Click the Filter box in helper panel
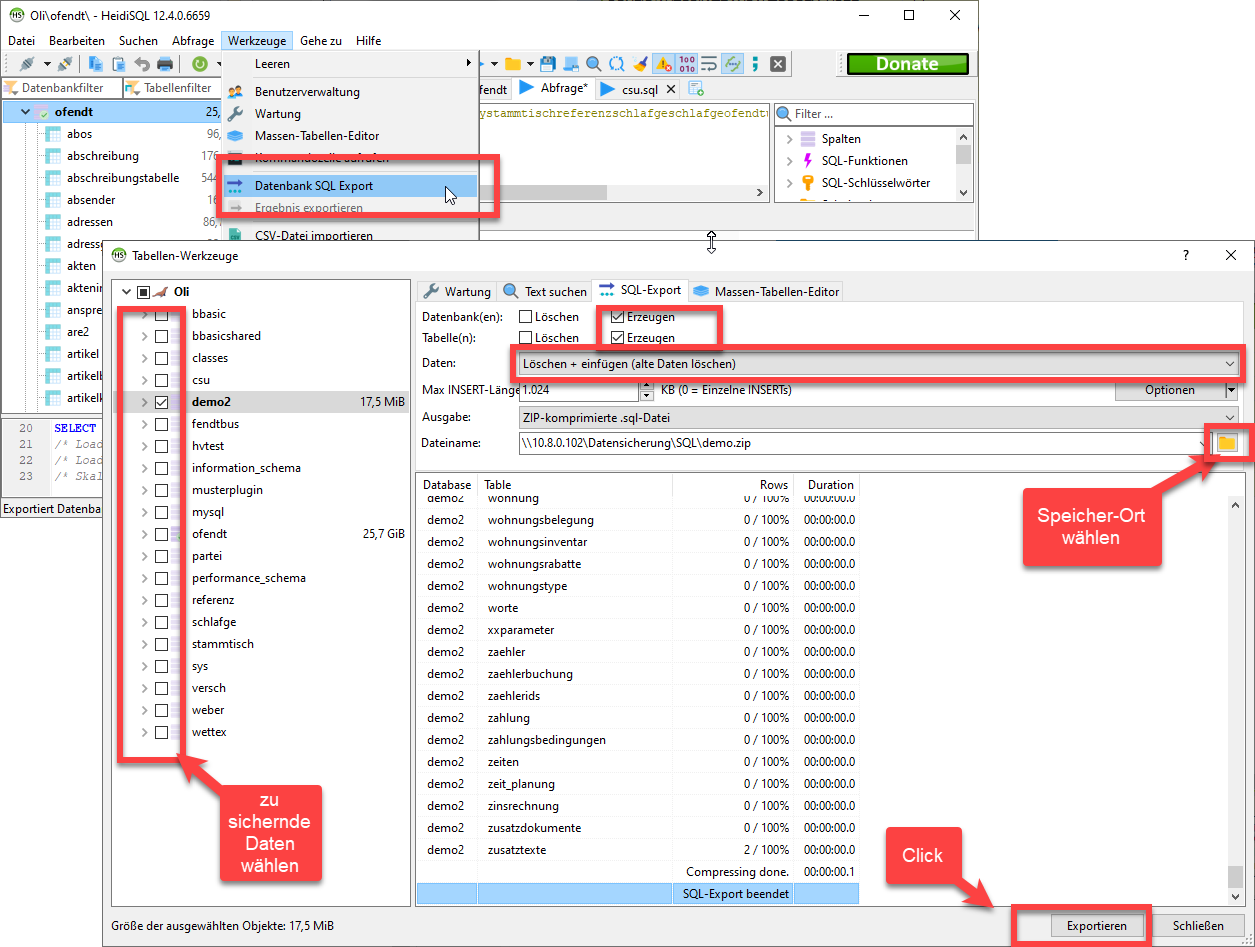 click(873, 114)
